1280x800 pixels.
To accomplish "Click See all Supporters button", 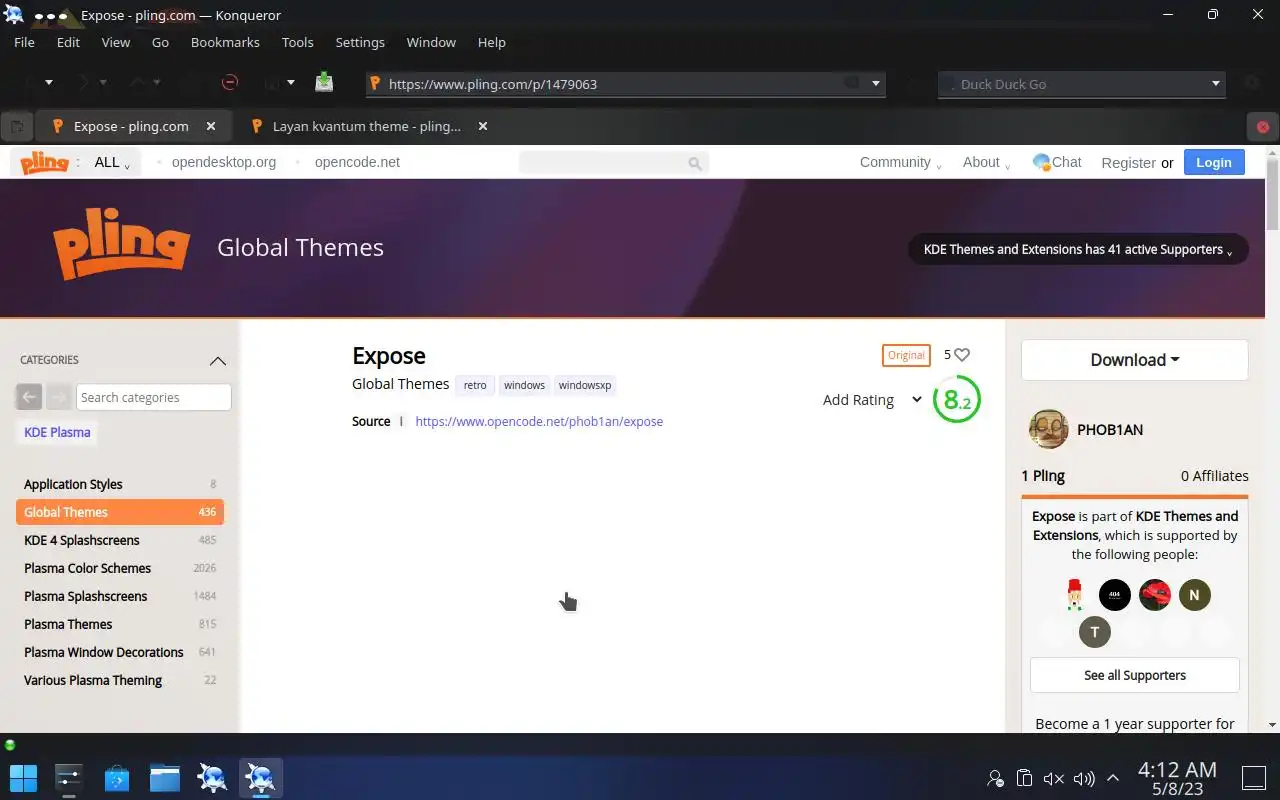I will pos(1134,675).
